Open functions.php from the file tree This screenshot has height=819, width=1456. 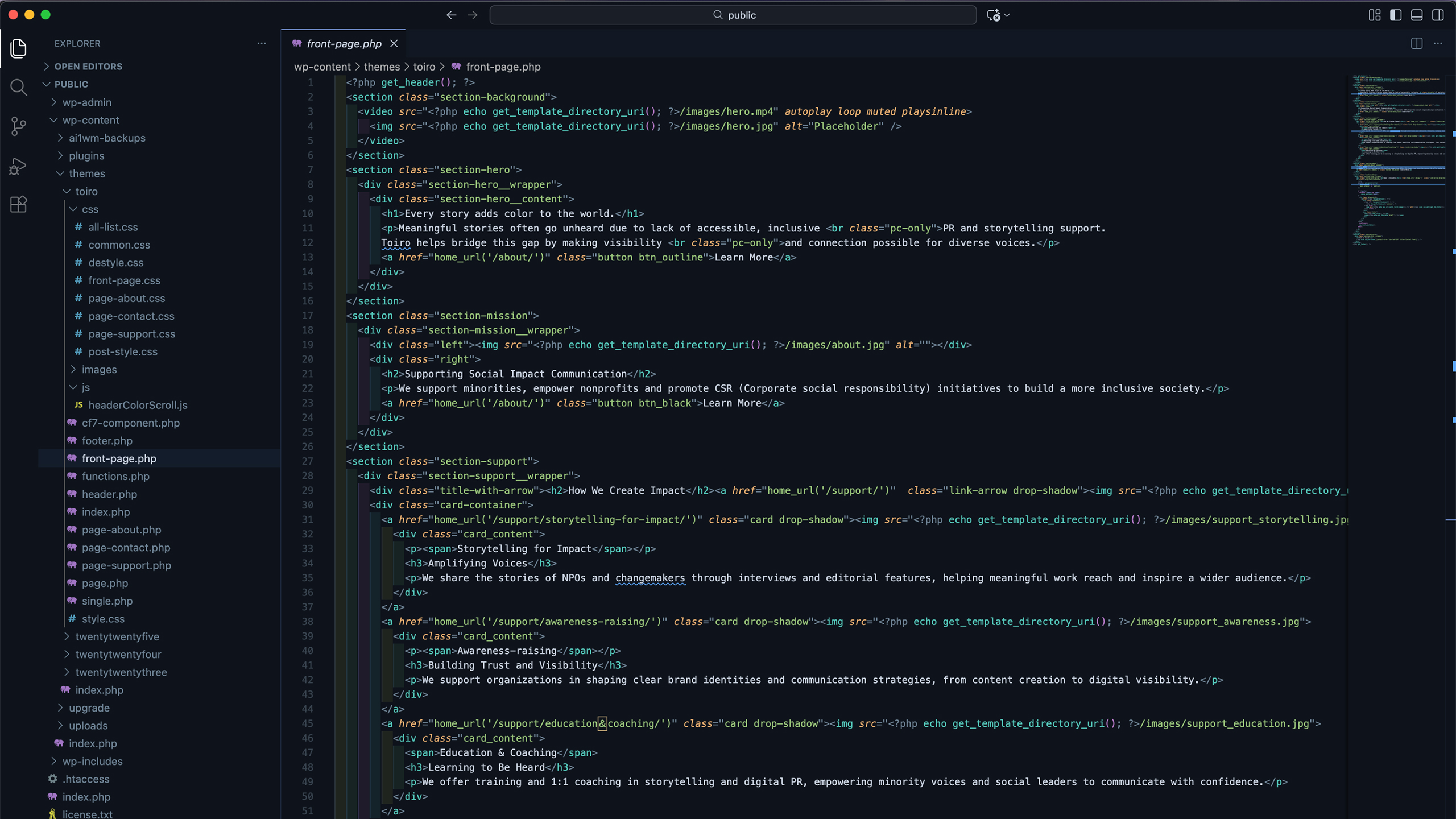tap(115, 476)
